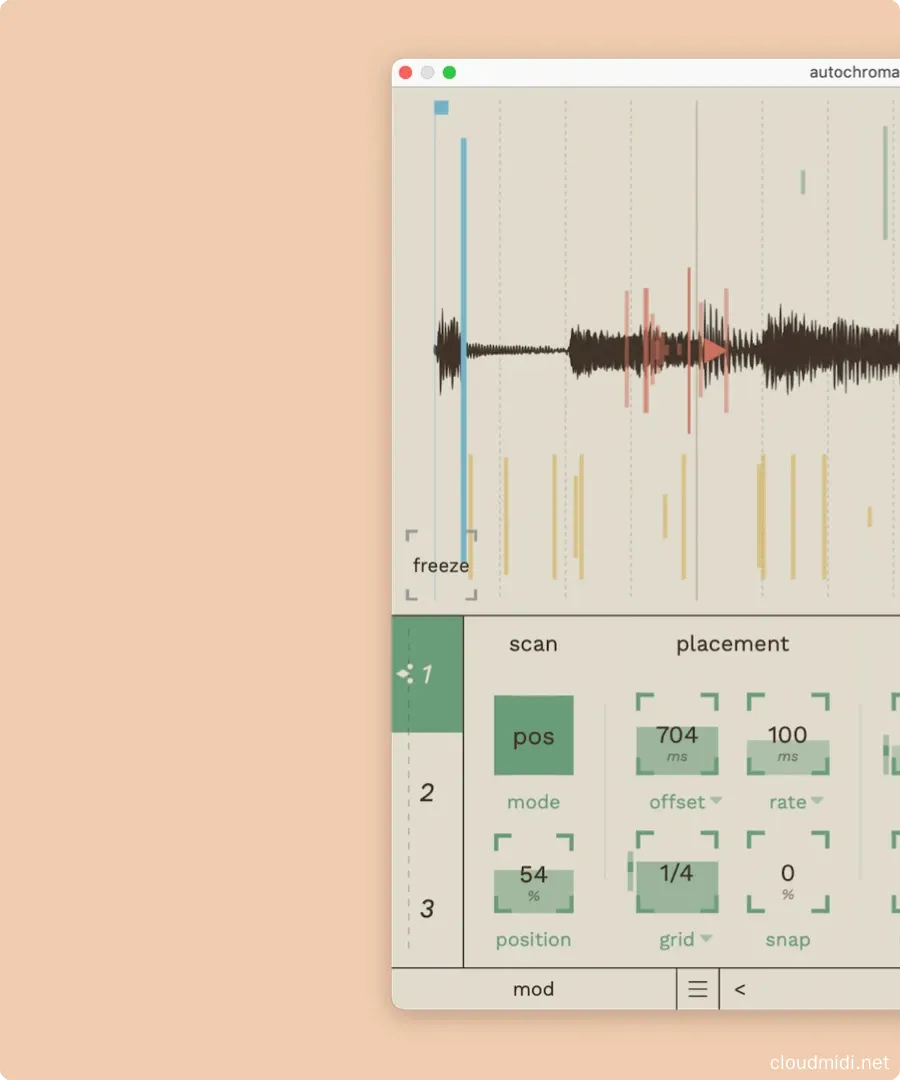Screen dimensions: 900x1080
Task: Open the grid dropdown arrow
Action: click(x=706, y=939)
